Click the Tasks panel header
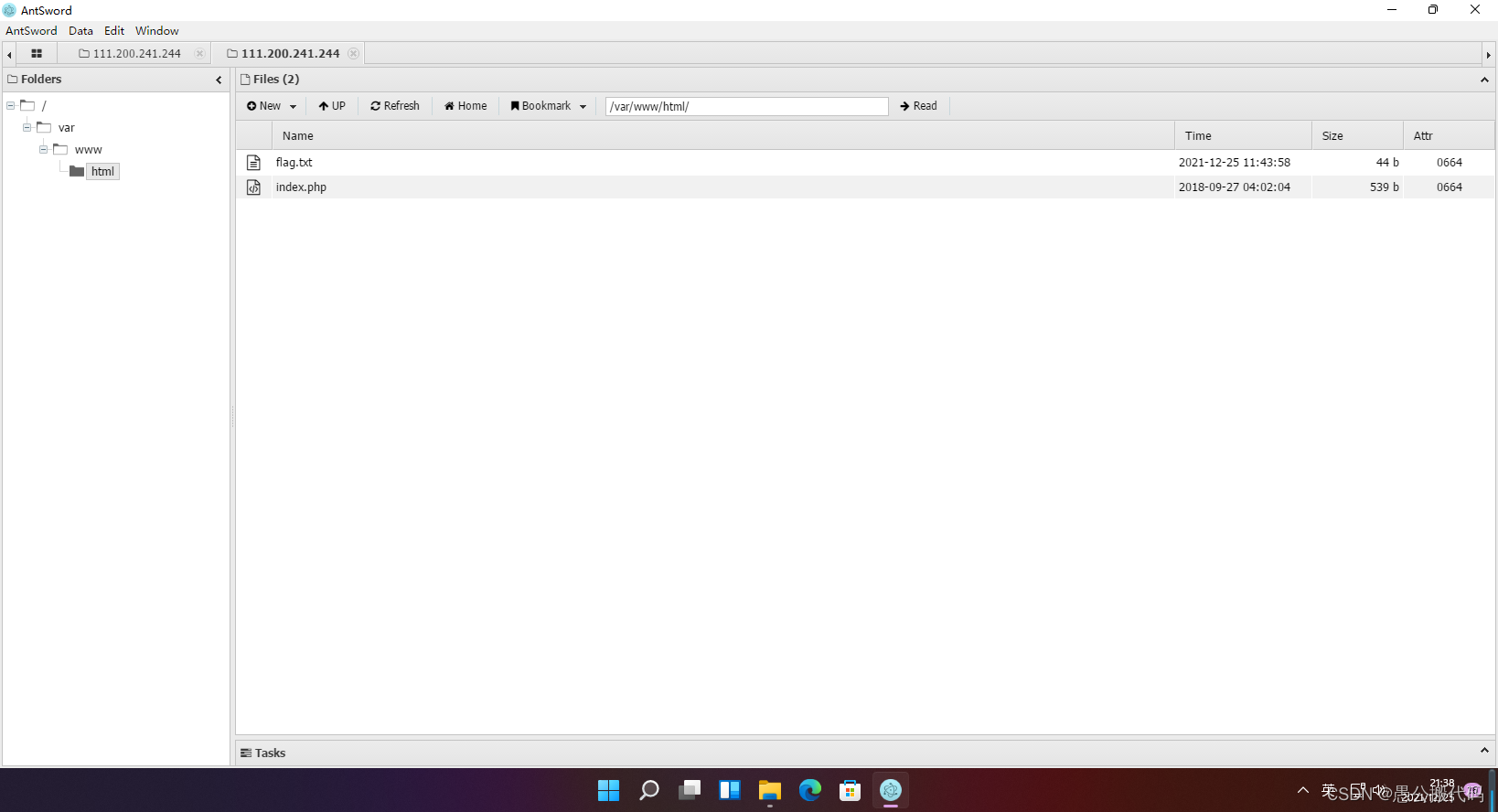 [x=865, y=752]
